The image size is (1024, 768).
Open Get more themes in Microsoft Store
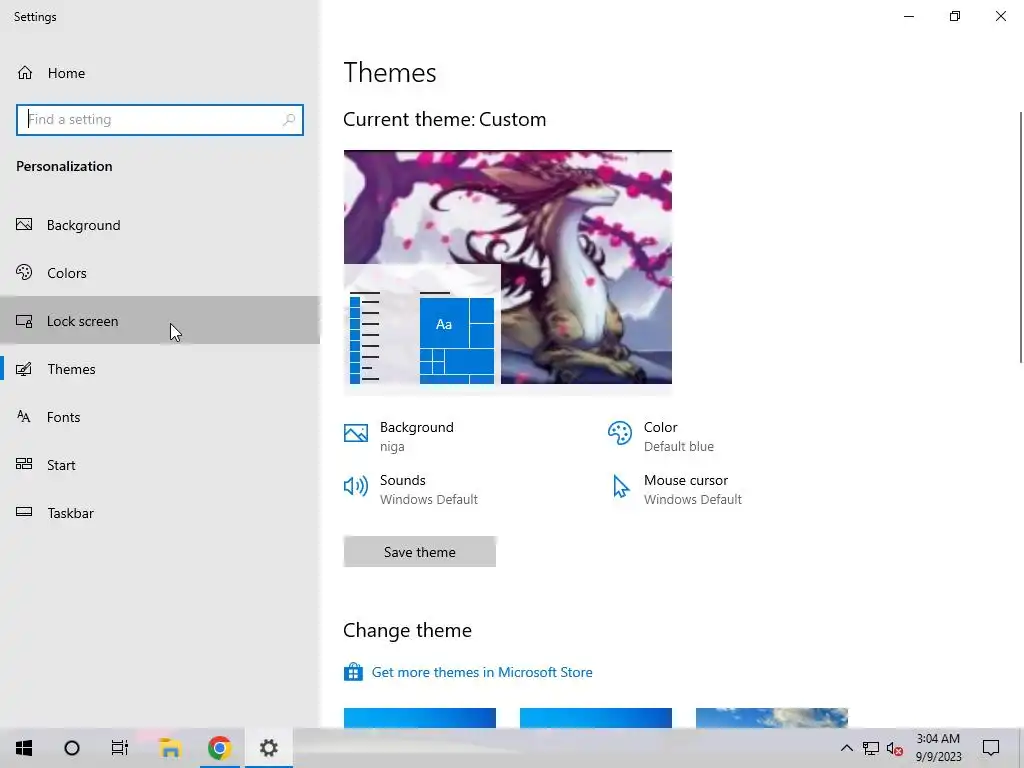click(x=482, y=672)
